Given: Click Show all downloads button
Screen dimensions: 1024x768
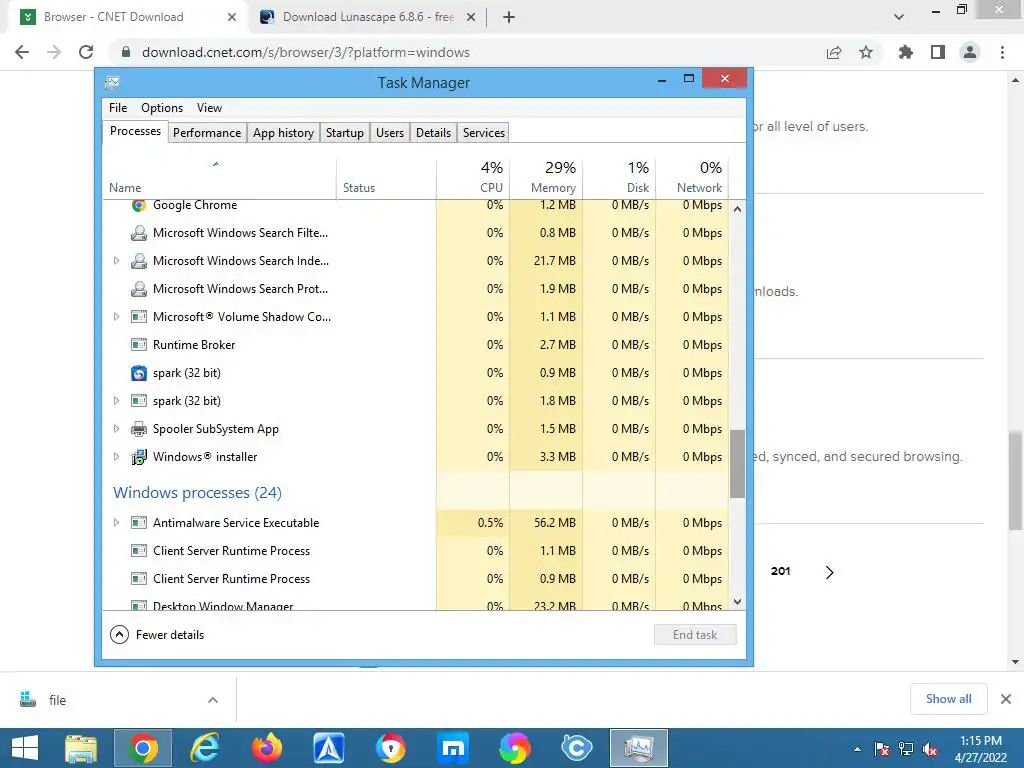Looking at the screenshot, I should pos(948,699).
